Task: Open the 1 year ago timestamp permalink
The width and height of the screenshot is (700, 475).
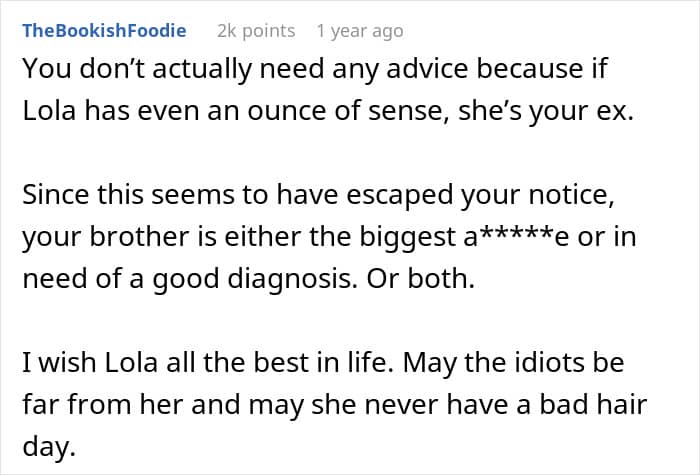Action: 360,31
